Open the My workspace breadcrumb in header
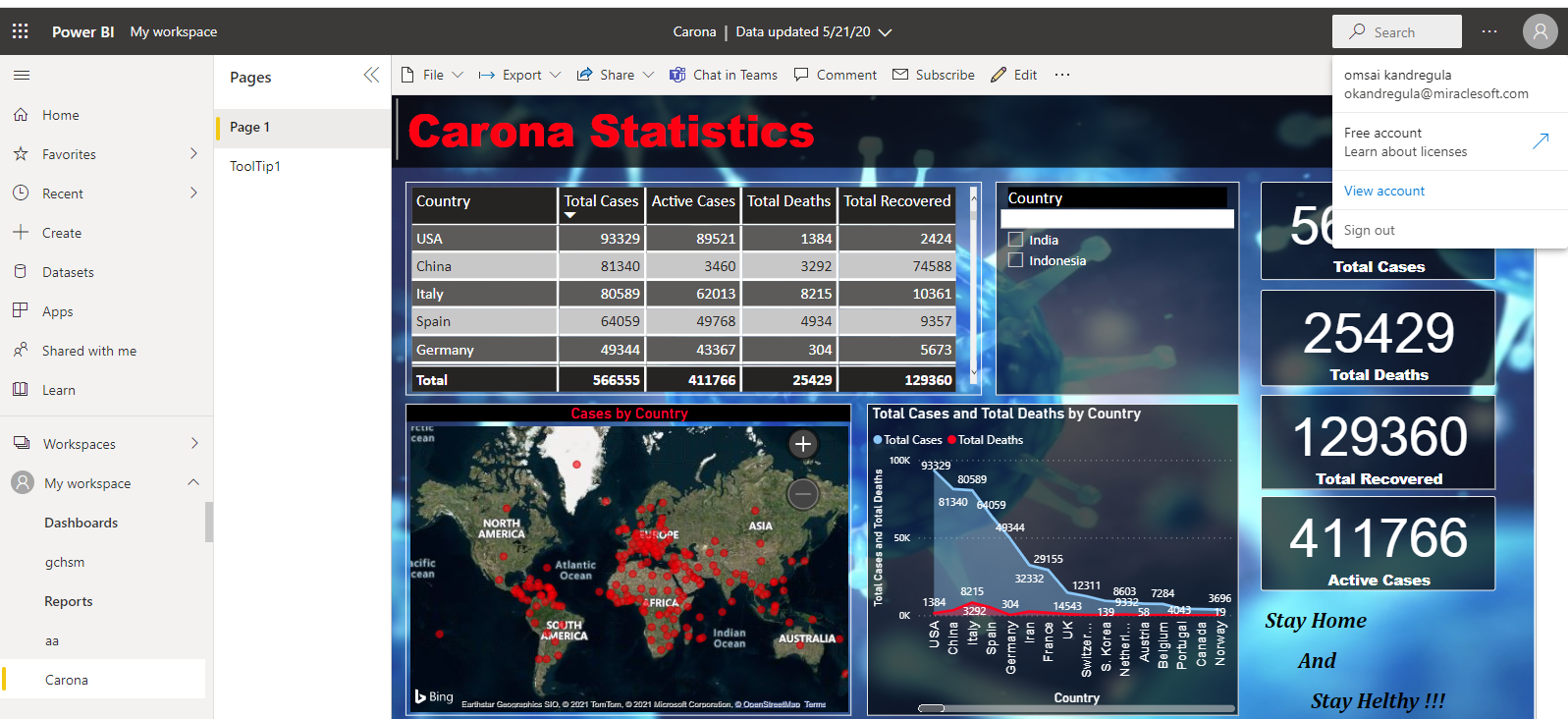Image resolution: width=1568 pixels, height=719 pixels. pos(174,31)
